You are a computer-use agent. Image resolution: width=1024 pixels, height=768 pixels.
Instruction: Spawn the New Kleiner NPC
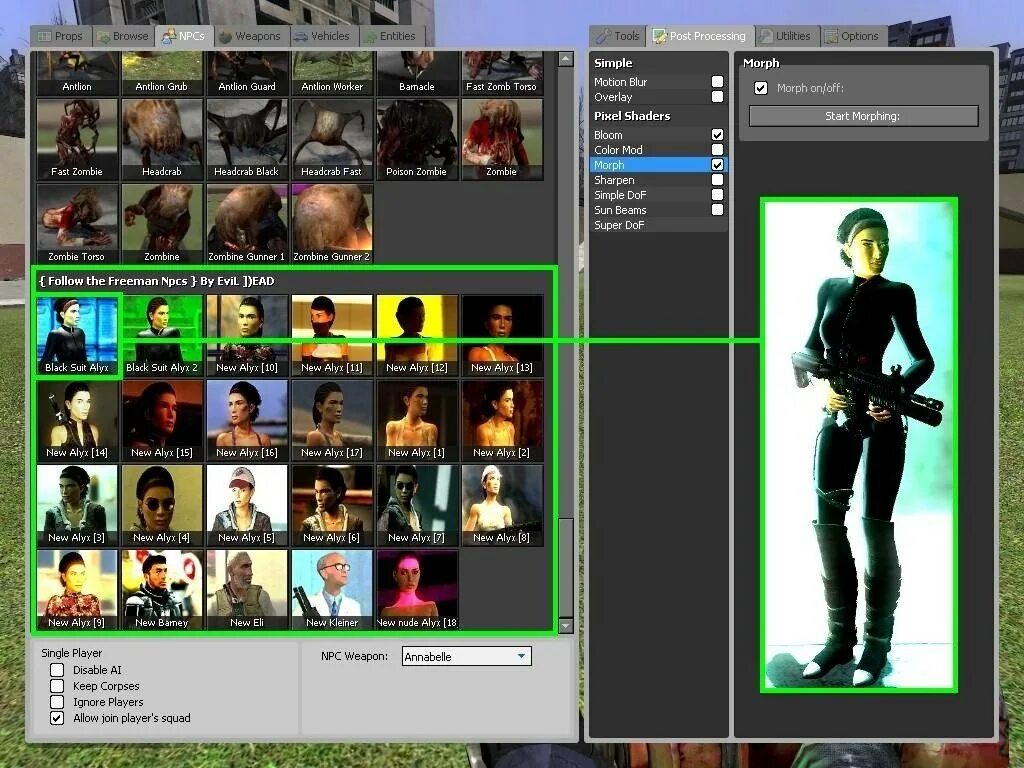(x=332, y=590)
